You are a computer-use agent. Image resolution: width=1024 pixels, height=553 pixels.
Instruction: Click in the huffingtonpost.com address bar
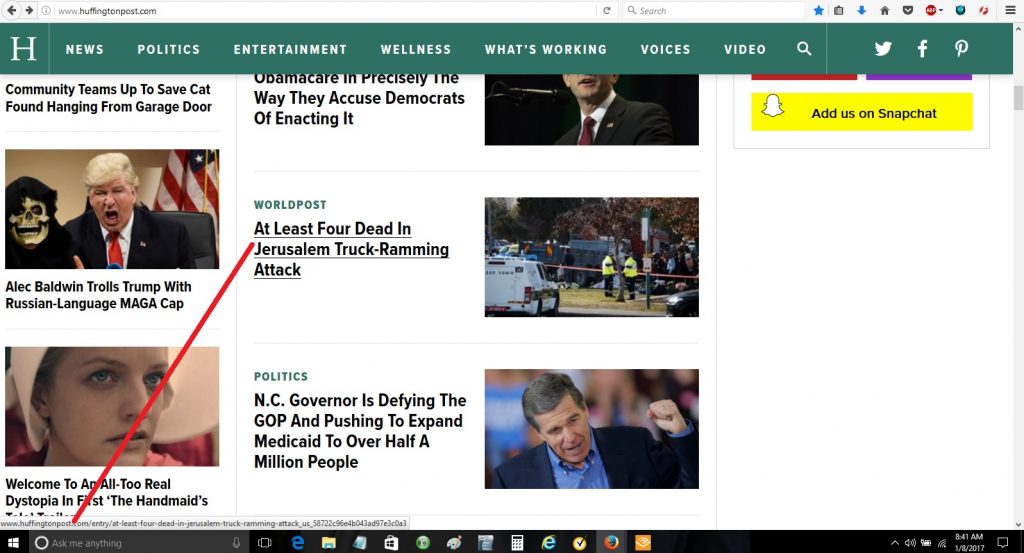(320, 10)
